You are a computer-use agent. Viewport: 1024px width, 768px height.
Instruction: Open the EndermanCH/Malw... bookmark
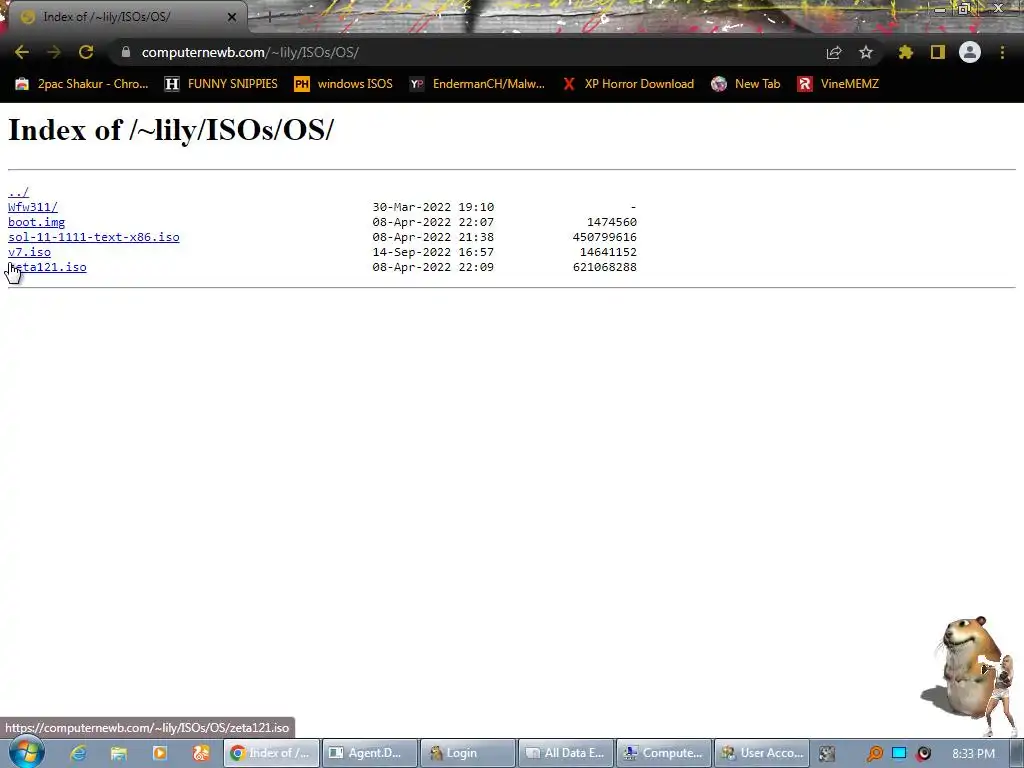(x=477, y=84)
